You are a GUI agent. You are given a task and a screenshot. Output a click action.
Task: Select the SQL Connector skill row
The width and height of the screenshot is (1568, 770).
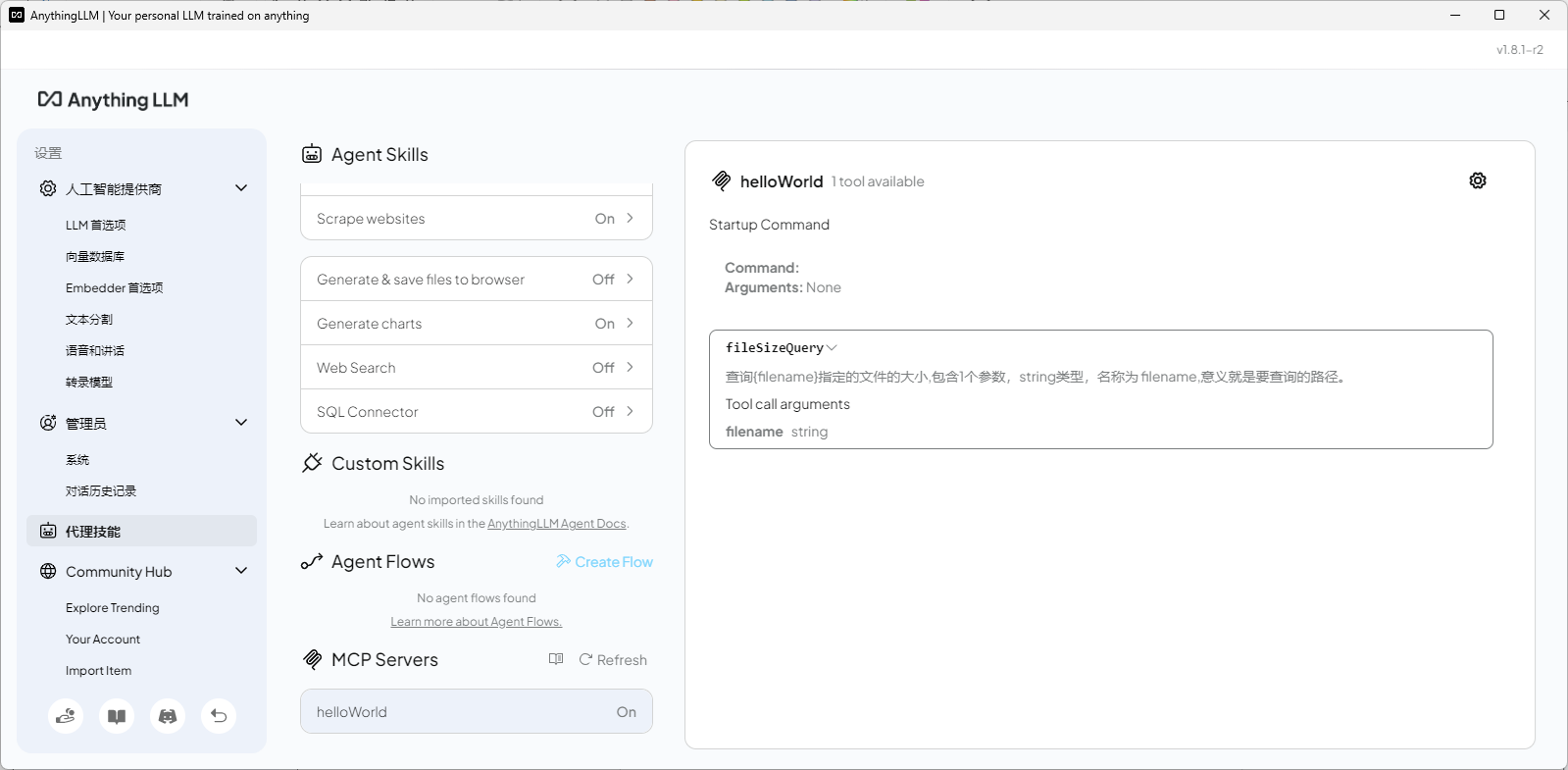coord(477,411)
